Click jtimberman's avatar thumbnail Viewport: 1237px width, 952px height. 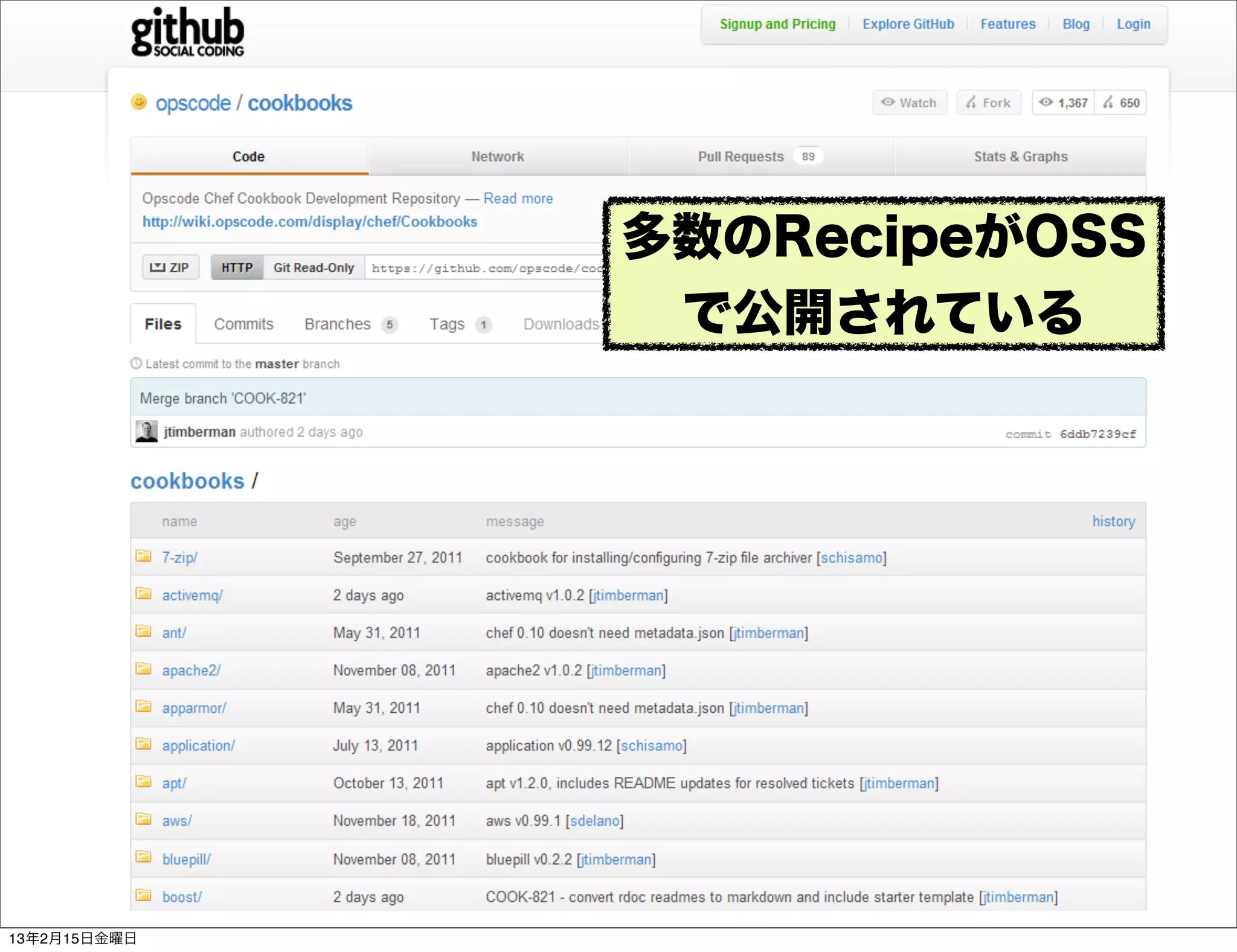pyautogui.click(x=146, y=431)
